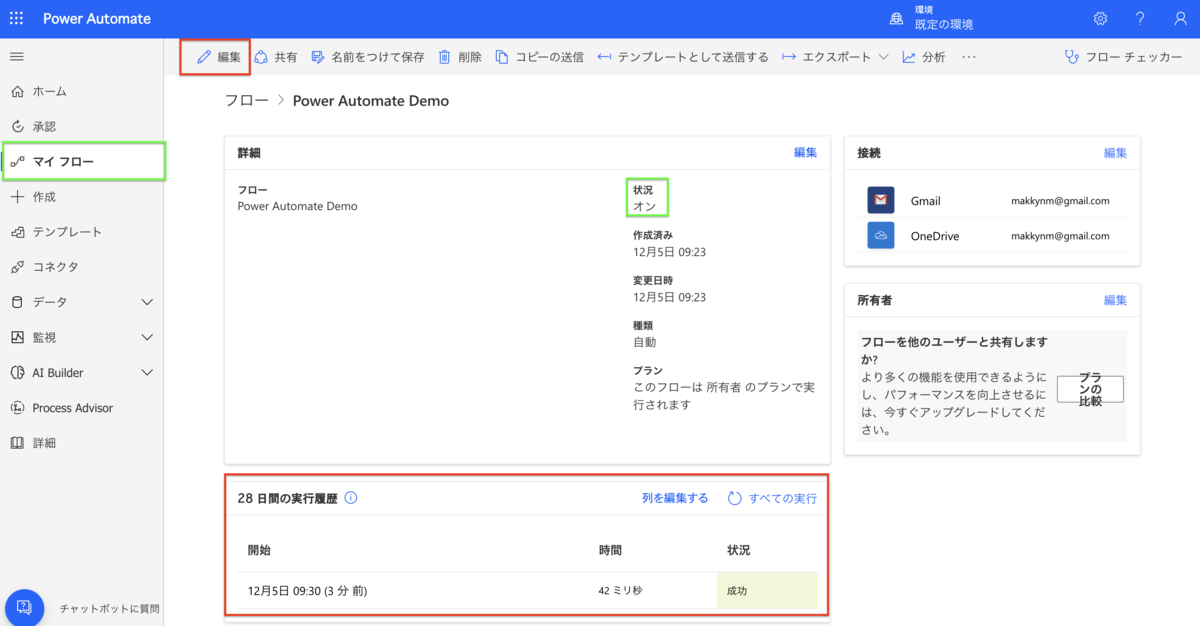The height and width of the screenshot is (626, 1200).
Task: Select マイ フロー in the sidebar
Action: coord(64,161)
